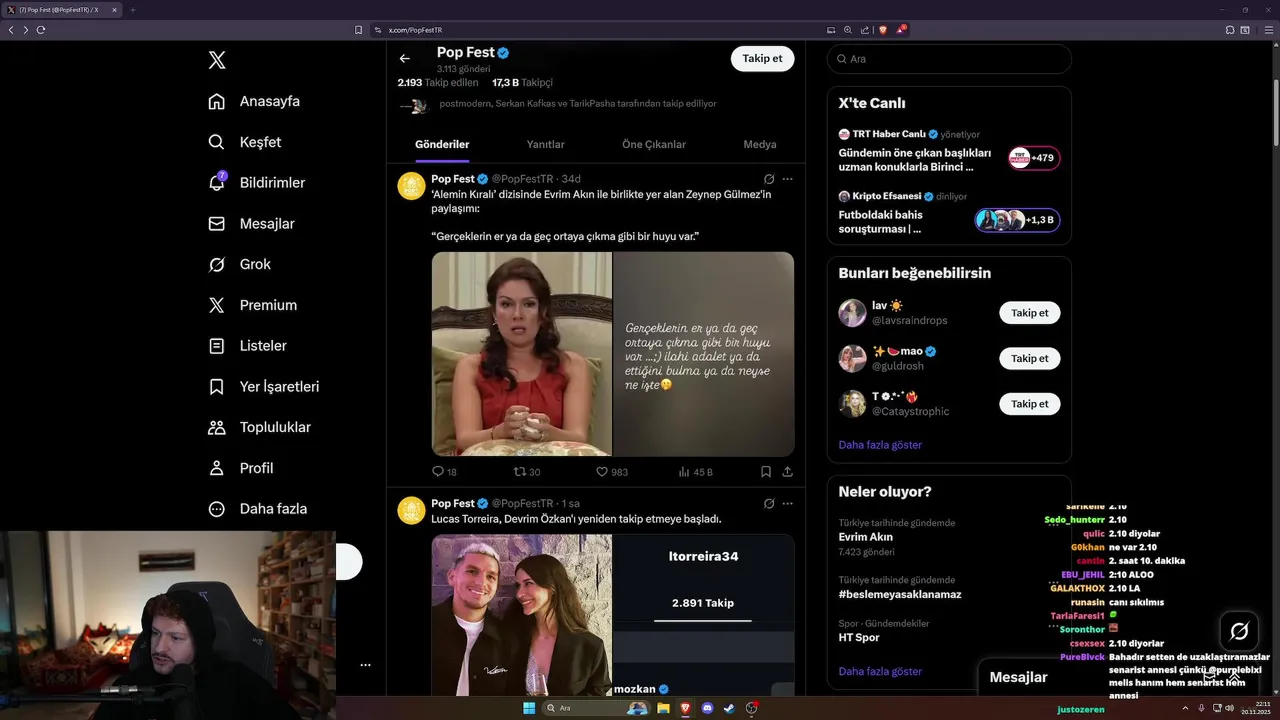Bookmark the Zeynep Gülmez post
Viewport: 1280px width, 720px height.
(765, 472)
